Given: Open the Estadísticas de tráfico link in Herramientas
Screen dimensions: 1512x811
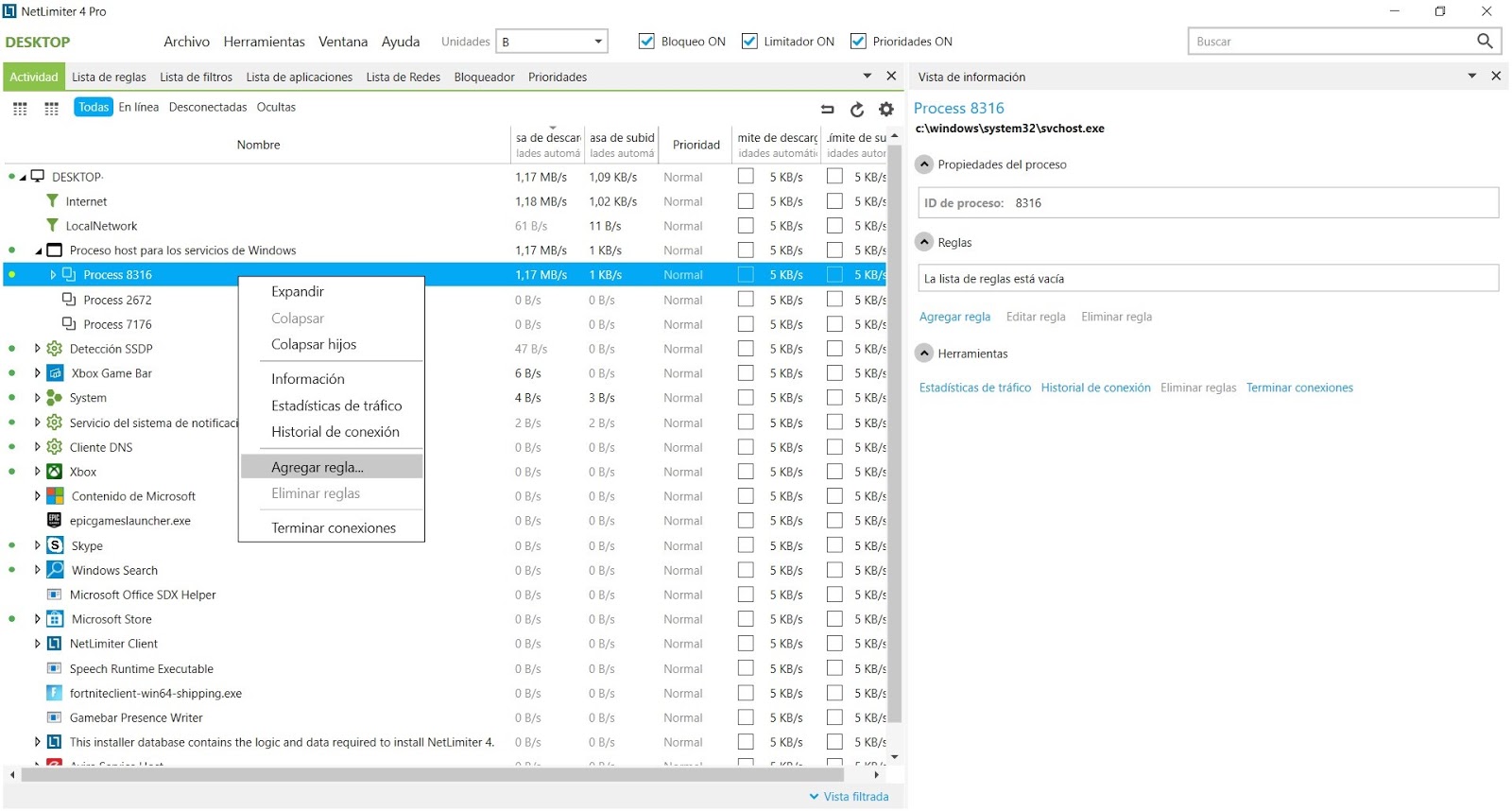Looking at the screenshot, I should click(x=975, y=388).
